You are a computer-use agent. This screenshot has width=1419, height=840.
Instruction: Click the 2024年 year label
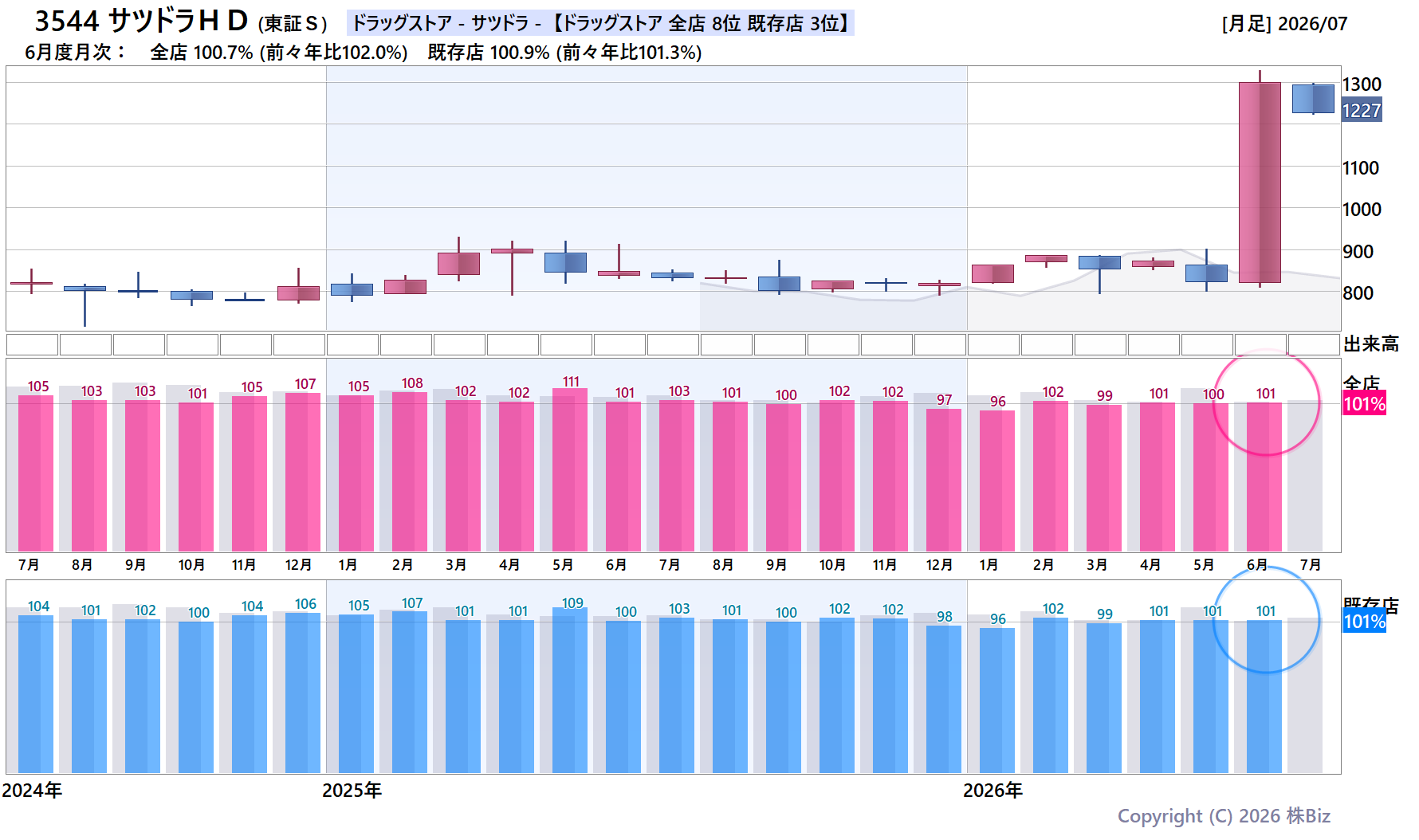32,791
